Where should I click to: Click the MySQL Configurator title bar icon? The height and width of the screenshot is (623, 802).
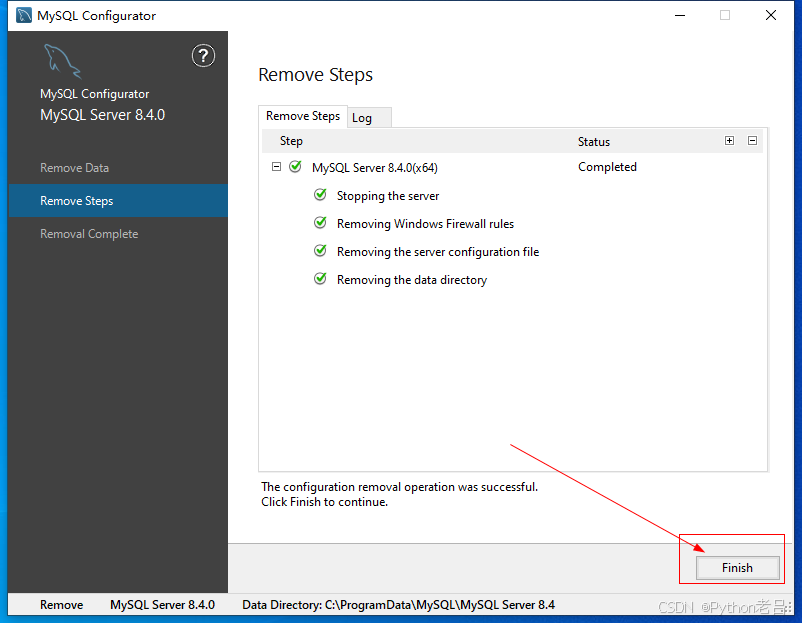24,15
